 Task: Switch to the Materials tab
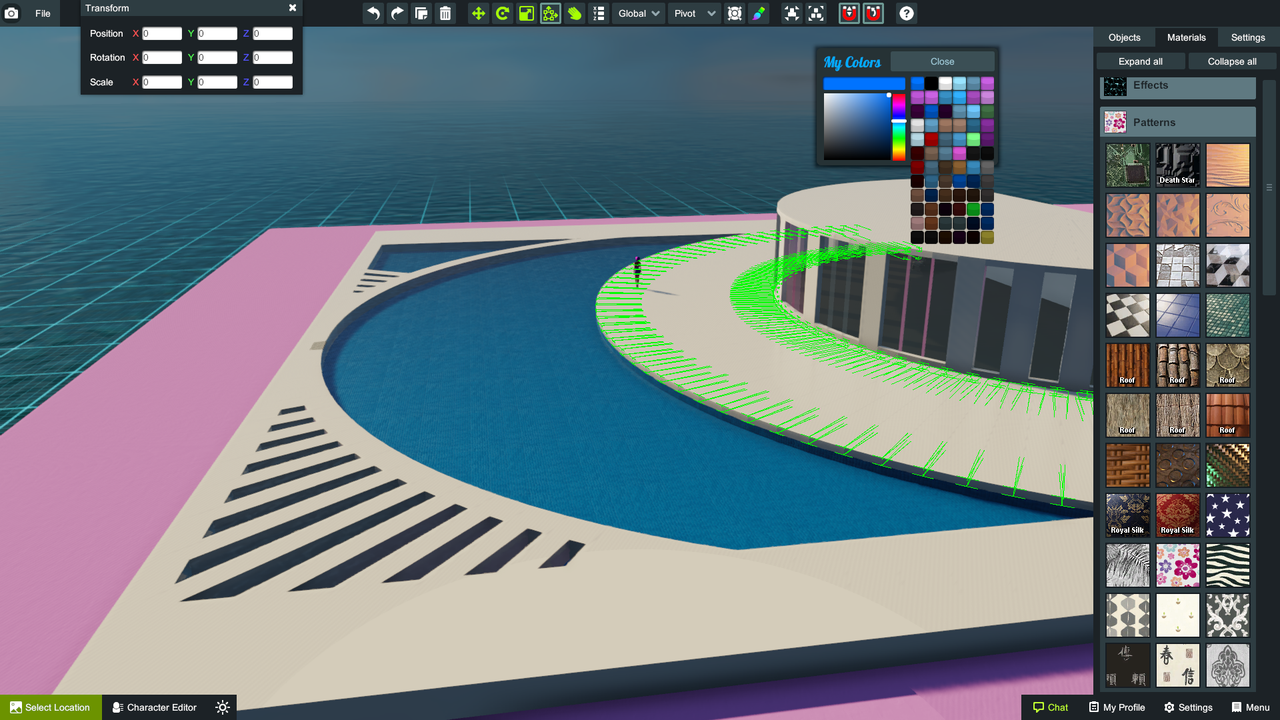[x=1186, y=37]
